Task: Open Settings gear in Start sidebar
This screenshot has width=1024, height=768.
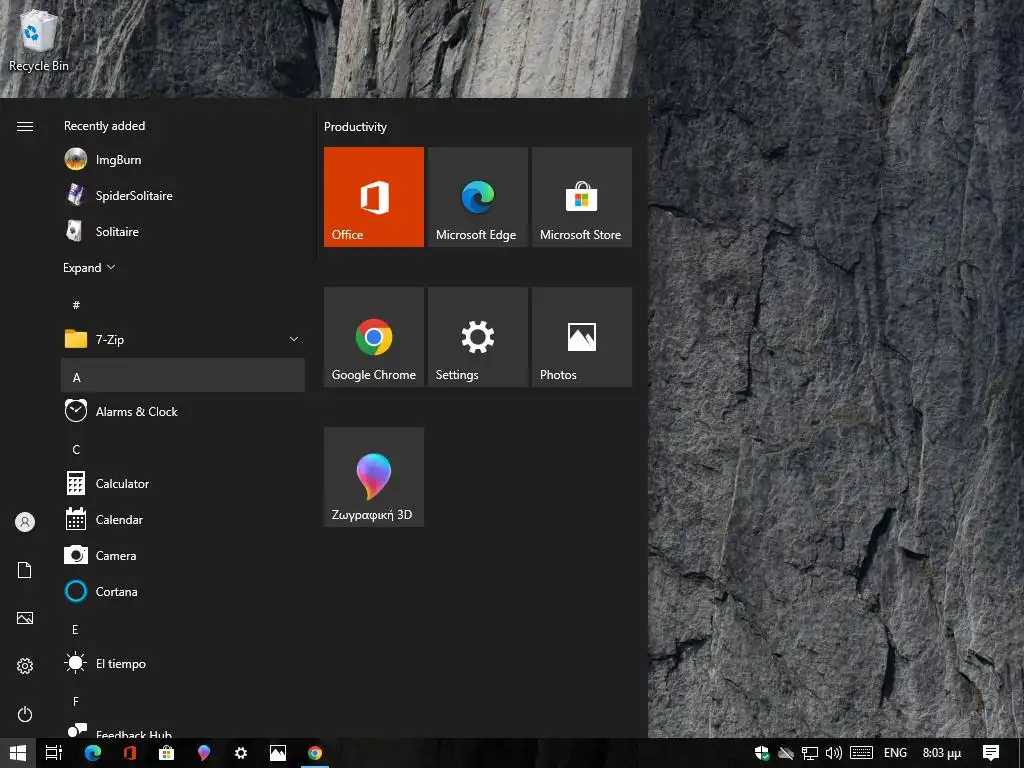Action: 25,666
